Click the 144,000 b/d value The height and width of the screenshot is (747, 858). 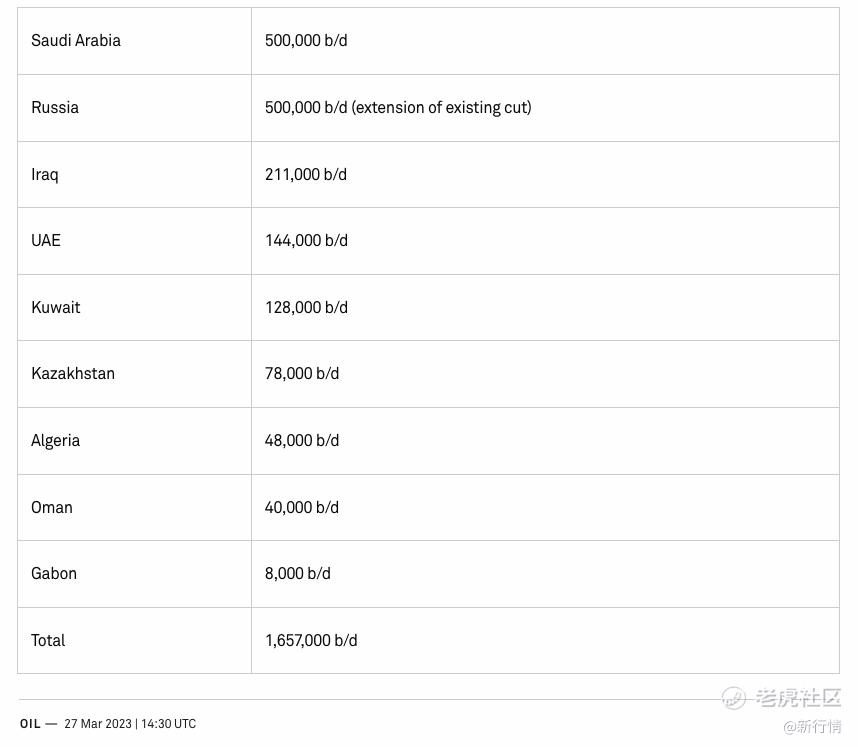[x=306, y=240]
